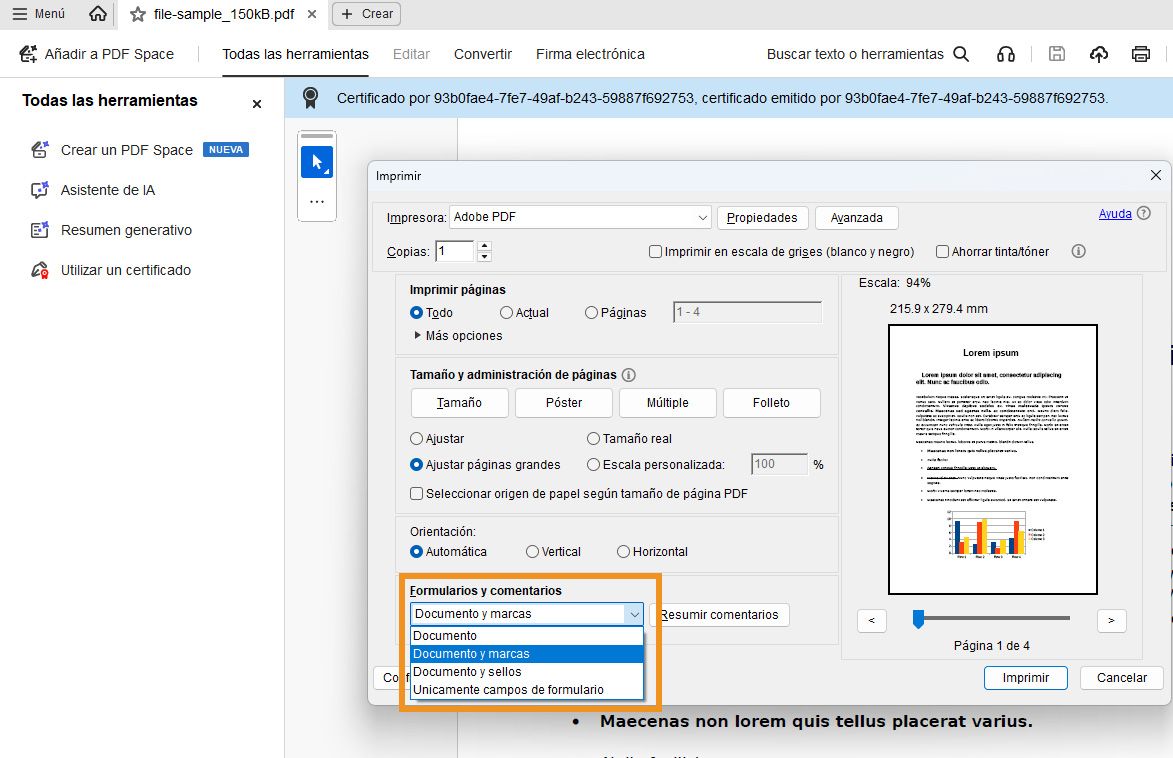Click the Asistente de IA icon
Screen dimensions: 1173x758
tap(40, 190)
